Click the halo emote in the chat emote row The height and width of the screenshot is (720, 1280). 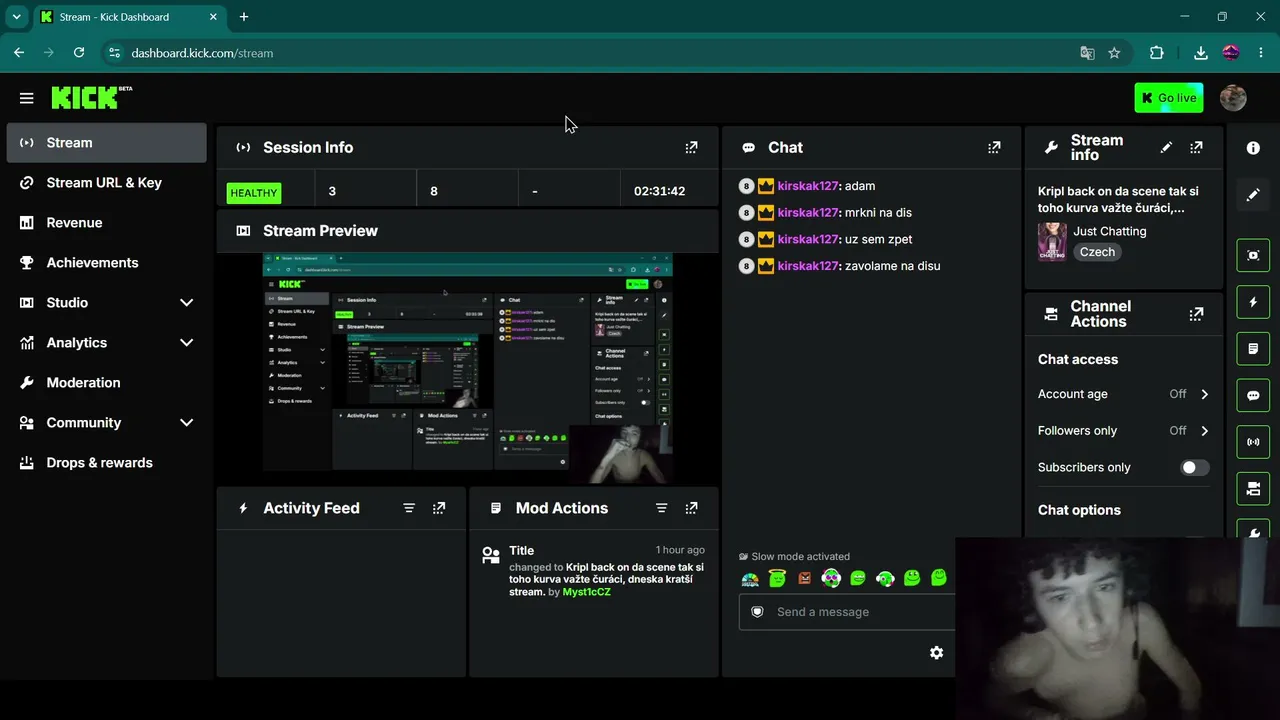pyautogui.click(x=777, y=578)
